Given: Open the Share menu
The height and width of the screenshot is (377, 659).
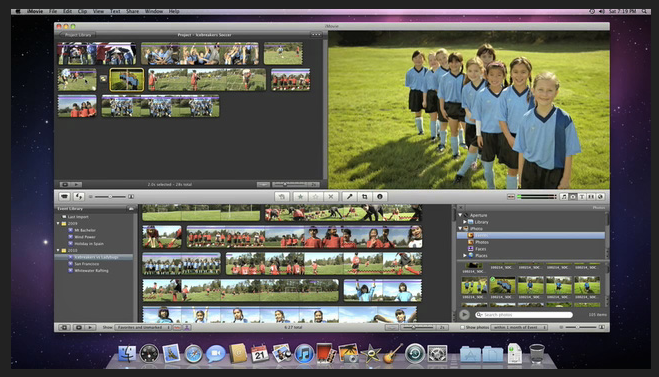Looking at the screenshot, I should 132,11.
